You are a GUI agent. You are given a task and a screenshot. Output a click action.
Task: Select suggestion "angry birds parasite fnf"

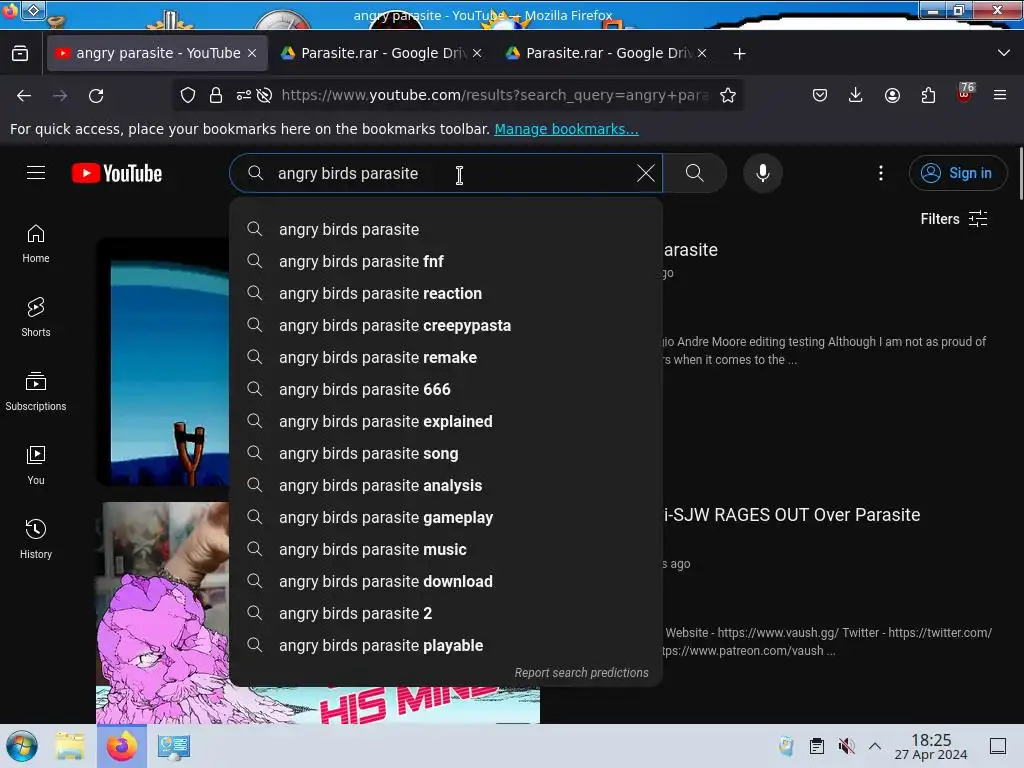pyautogui.click(x=446, y=261)
